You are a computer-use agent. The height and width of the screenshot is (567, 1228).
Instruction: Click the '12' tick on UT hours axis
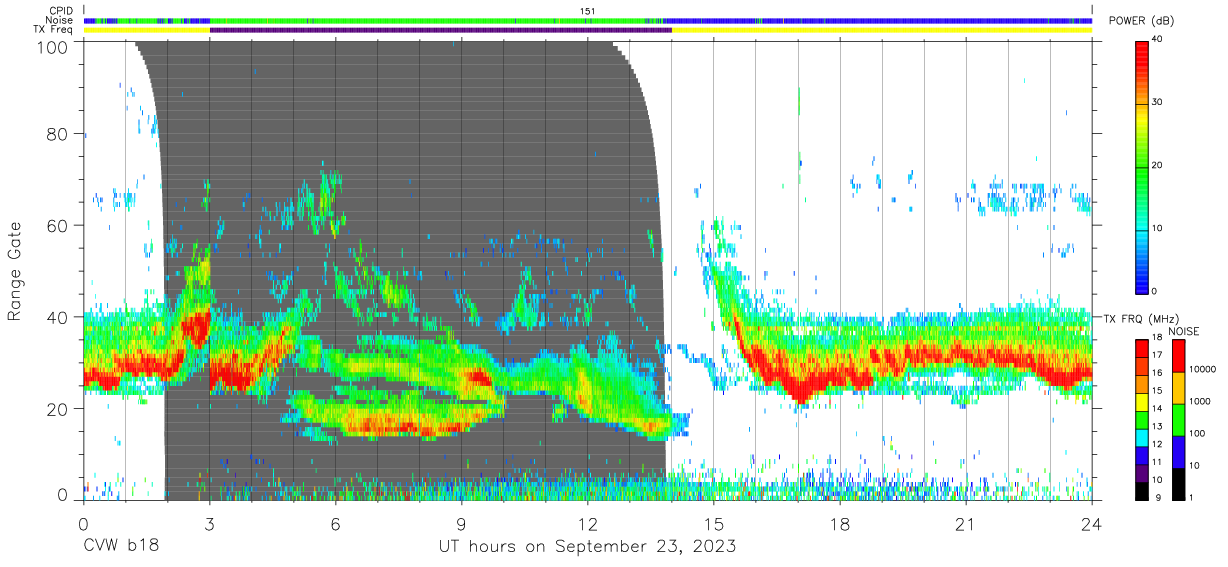588,524
